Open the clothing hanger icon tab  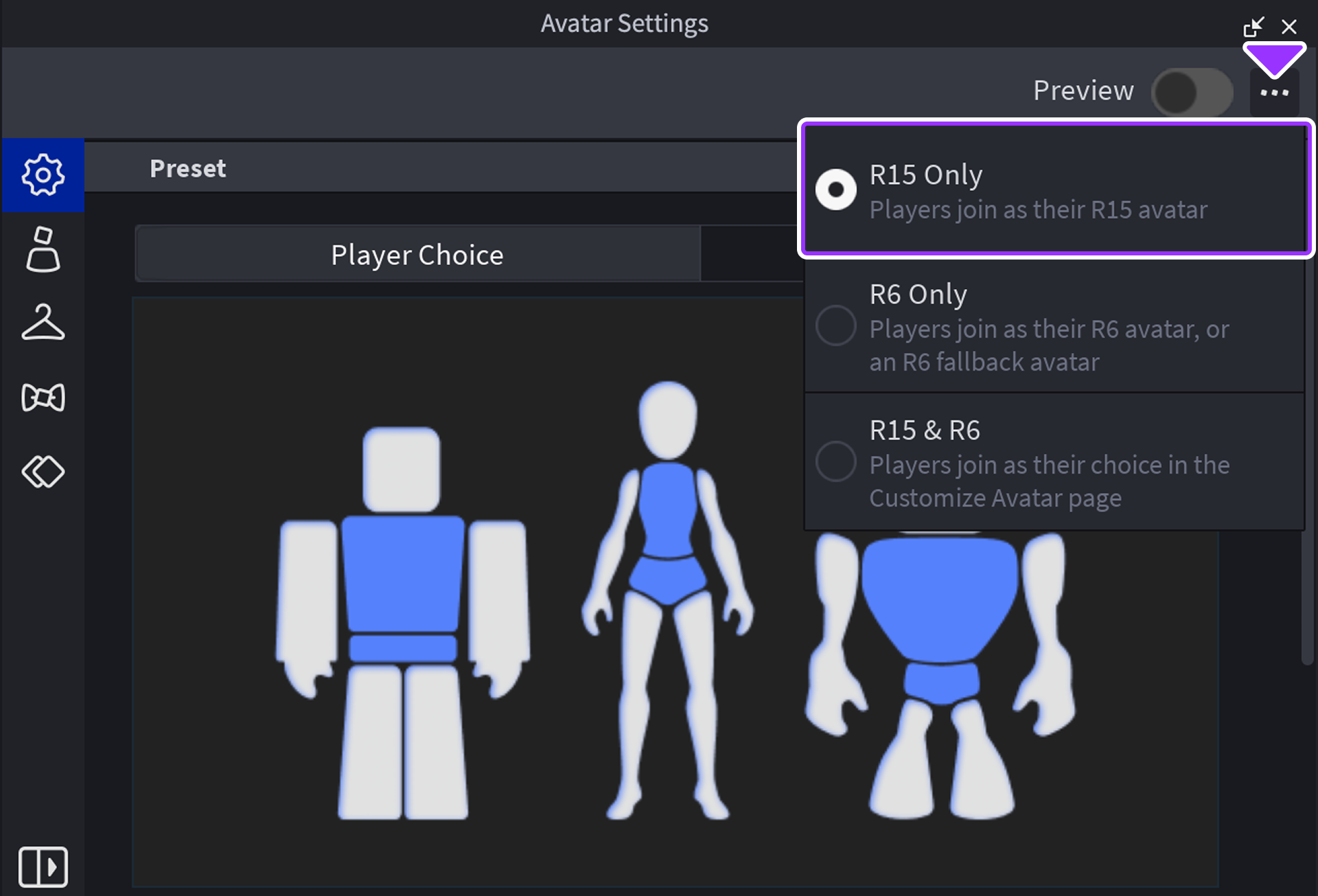point(43,323)
